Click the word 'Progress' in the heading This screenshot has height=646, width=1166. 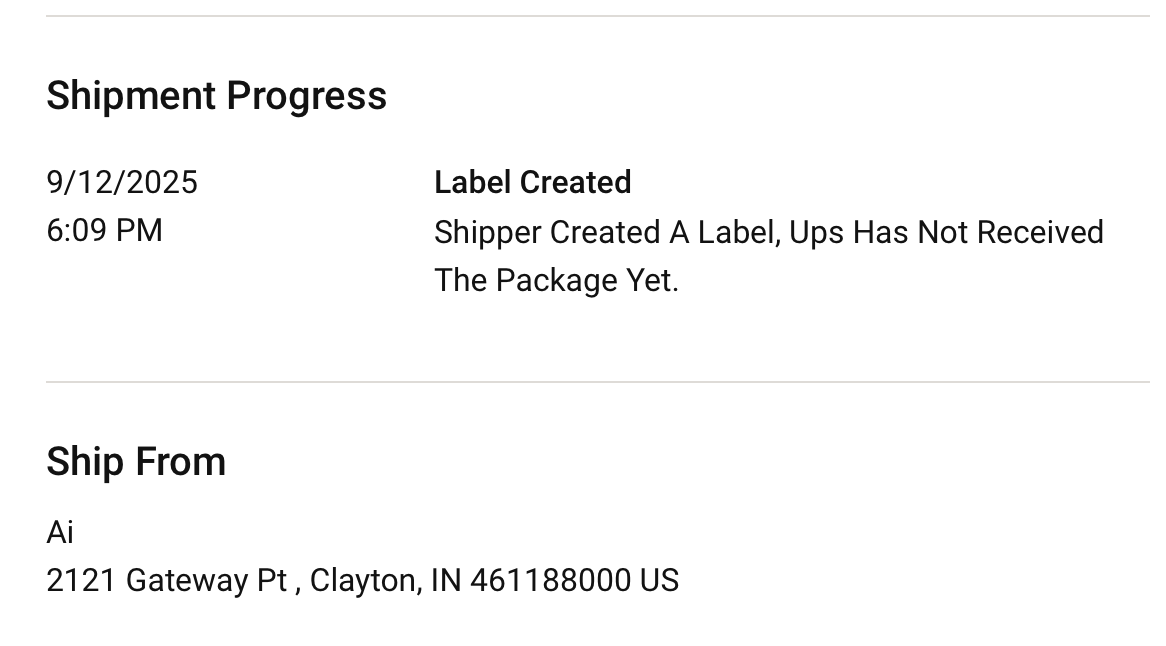(306, 96)
